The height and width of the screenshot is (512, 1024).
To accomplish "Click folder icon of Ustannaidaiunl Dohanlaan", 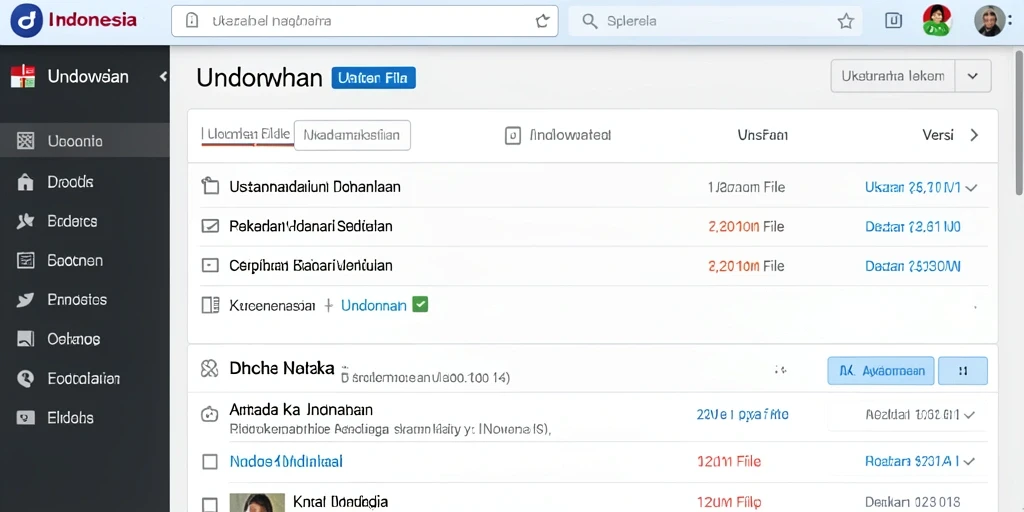I will click(210, 187).
